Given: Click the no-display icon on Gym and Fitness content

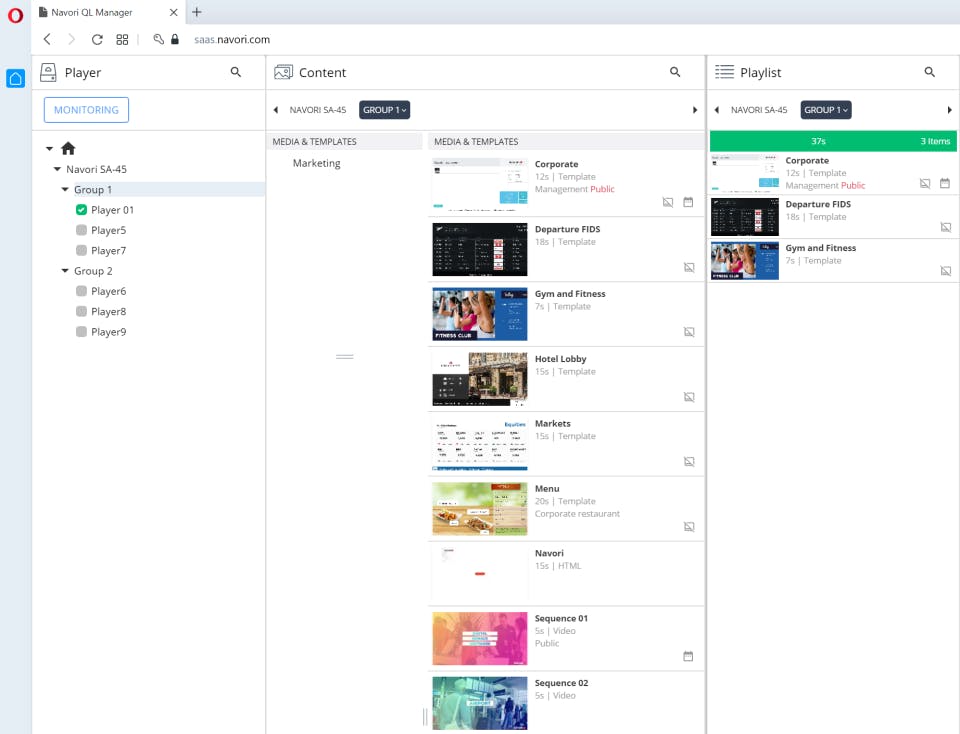Looking at the screenshot, I should point(689,332).
